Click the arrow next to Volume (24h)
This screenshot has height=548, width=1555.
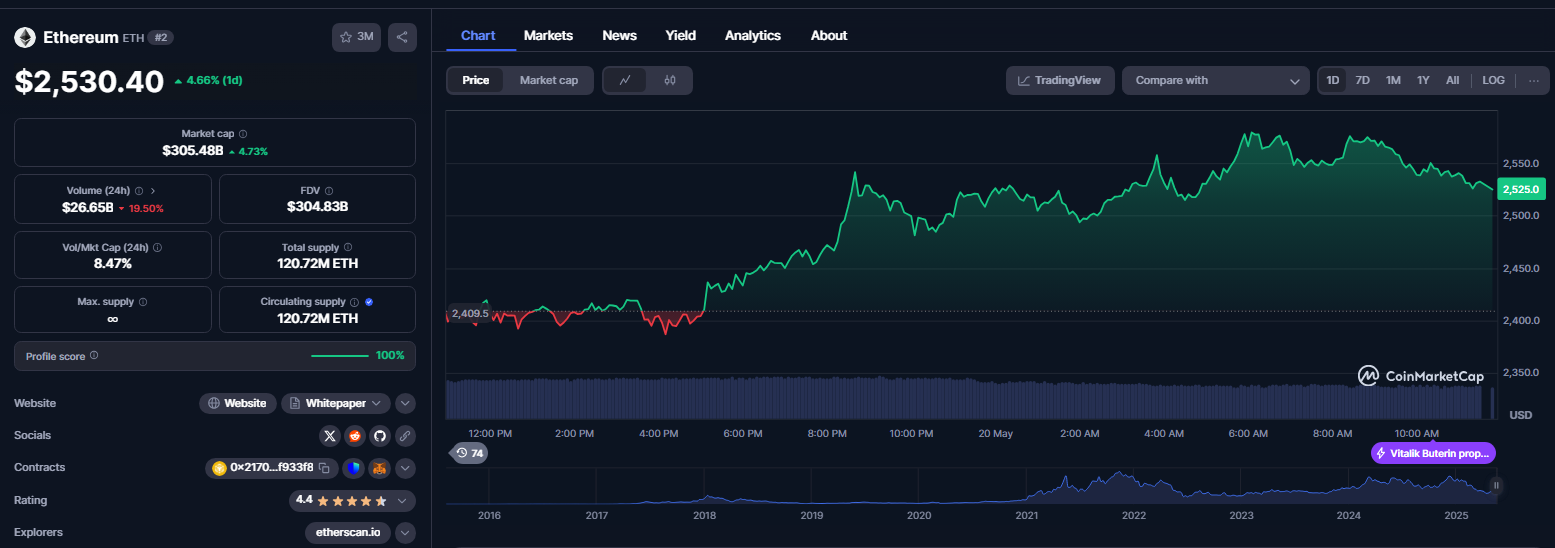[153, 190]
